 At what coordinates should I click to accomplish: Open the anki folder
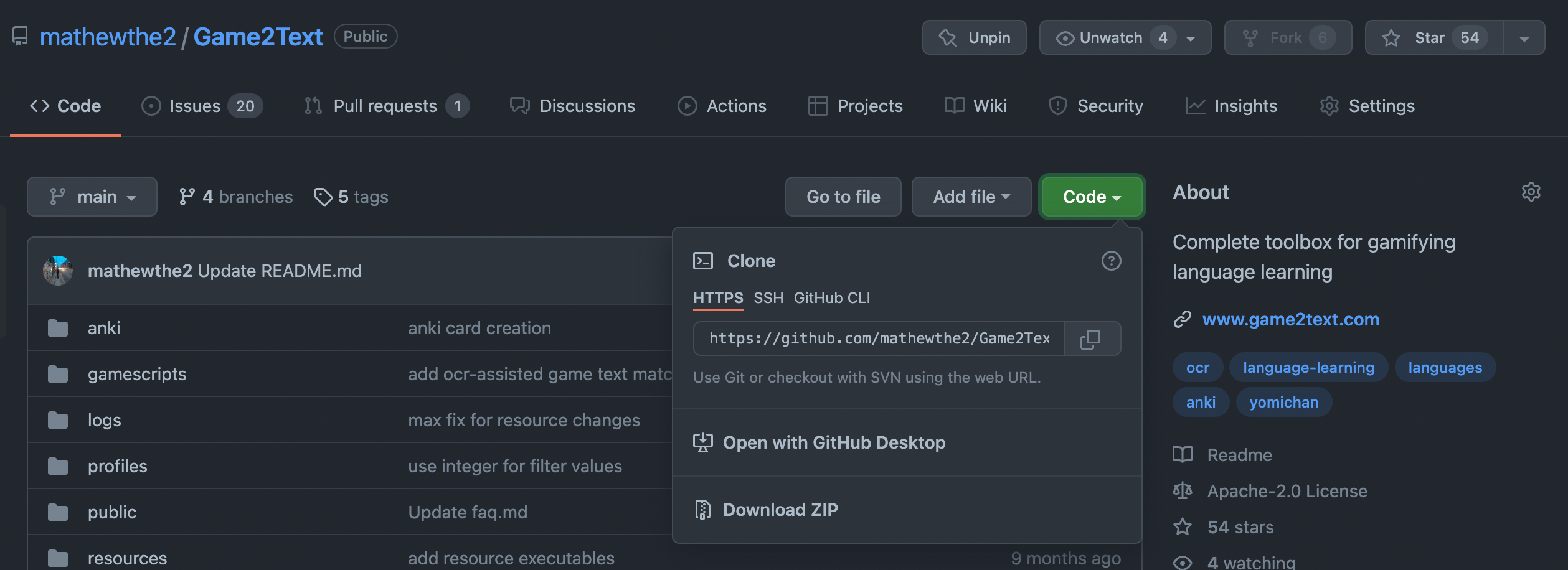tap(104, 328)
